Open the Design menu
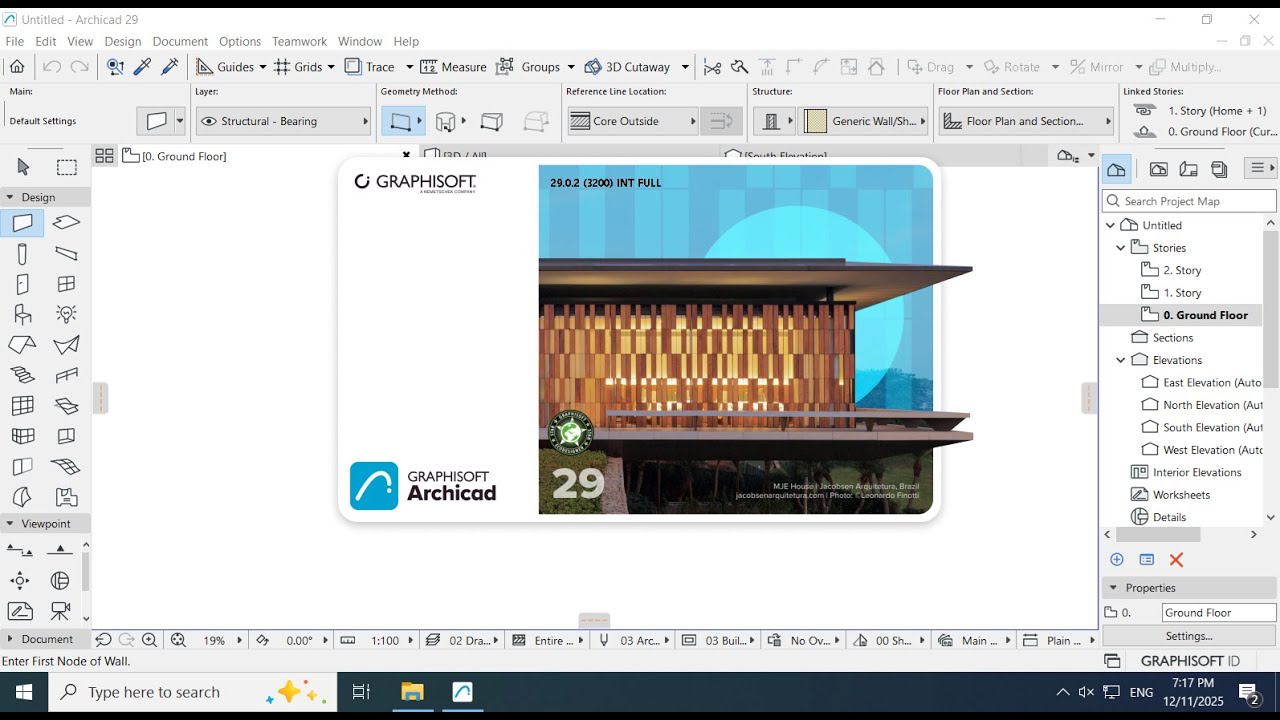 (x=123, y=41)
